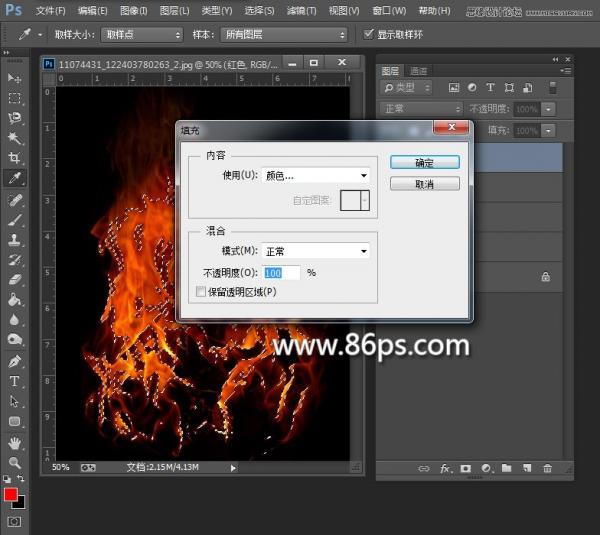This screenshot has width=600, height=535.
Task: Select the Horizontal Type tool
Action: 14,381
